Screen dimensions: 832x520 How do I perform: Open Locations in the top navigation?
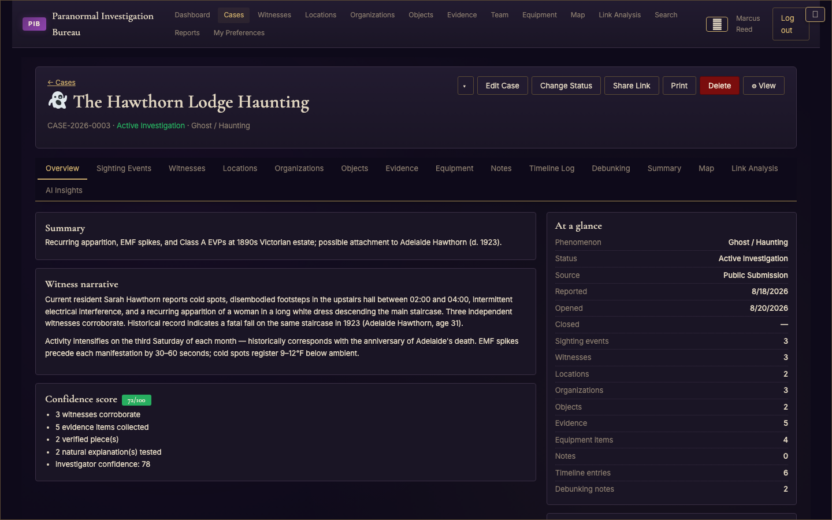[320, 15]
